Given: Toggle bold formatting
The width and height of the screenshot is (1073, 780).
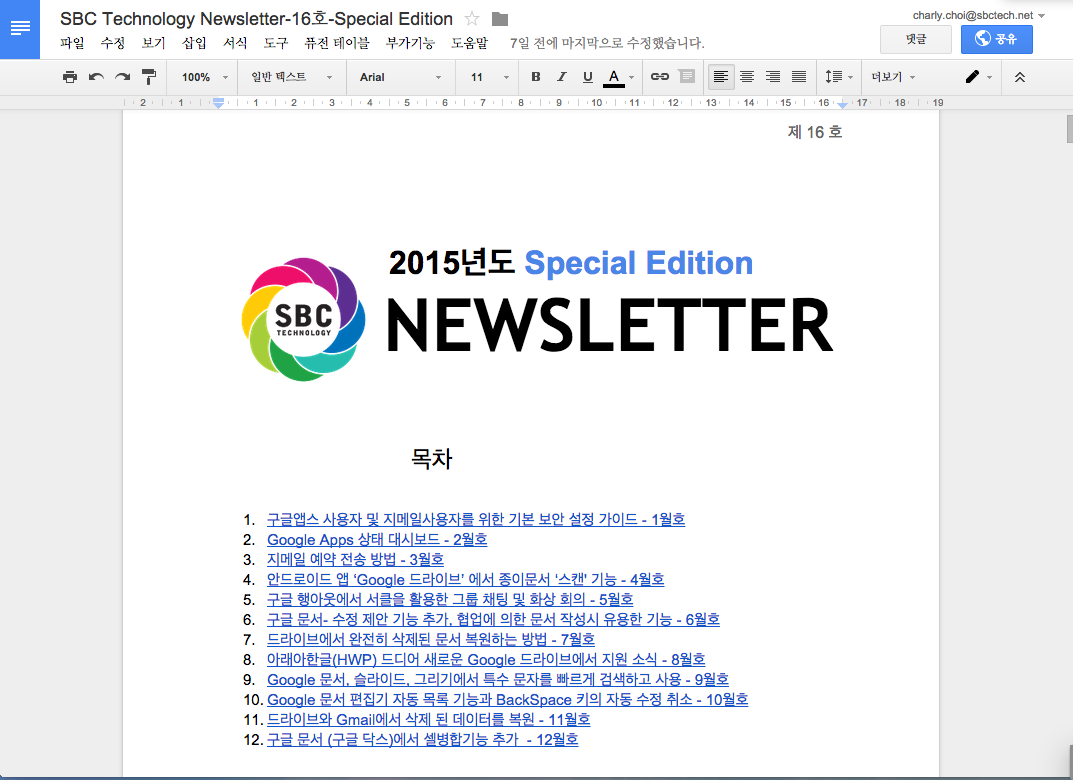Looking at the screenshot, I should tap(536, 77).
